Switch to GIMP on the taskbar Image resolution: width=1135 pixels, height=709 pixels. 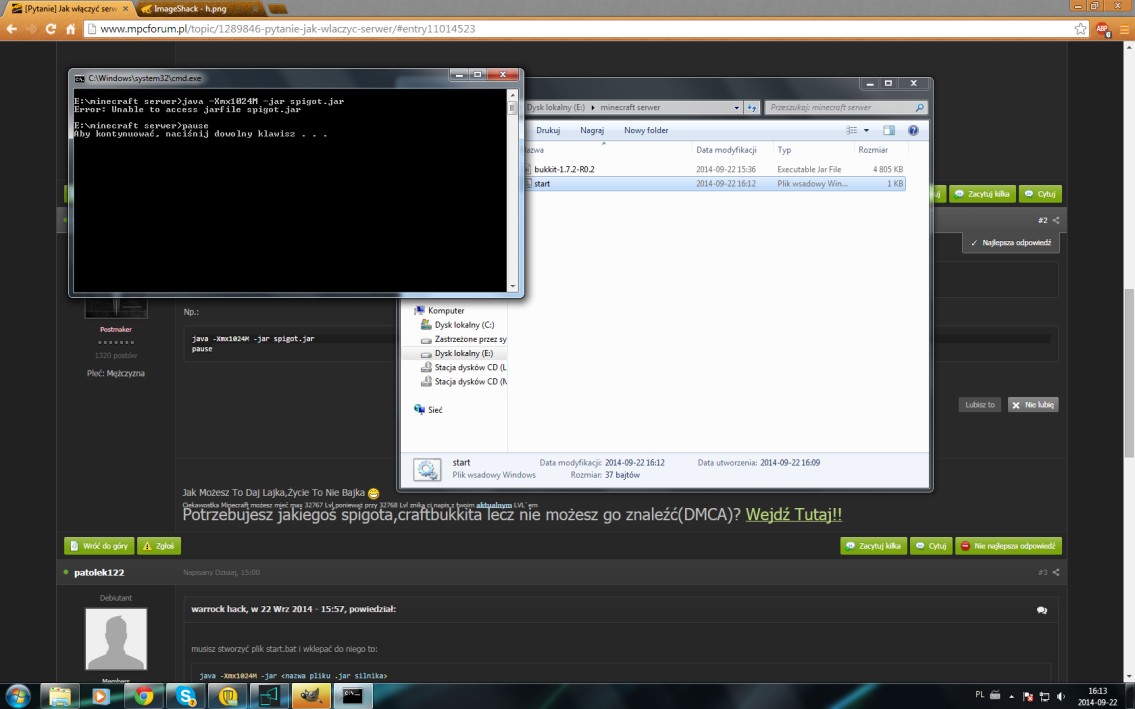[311, 697]
